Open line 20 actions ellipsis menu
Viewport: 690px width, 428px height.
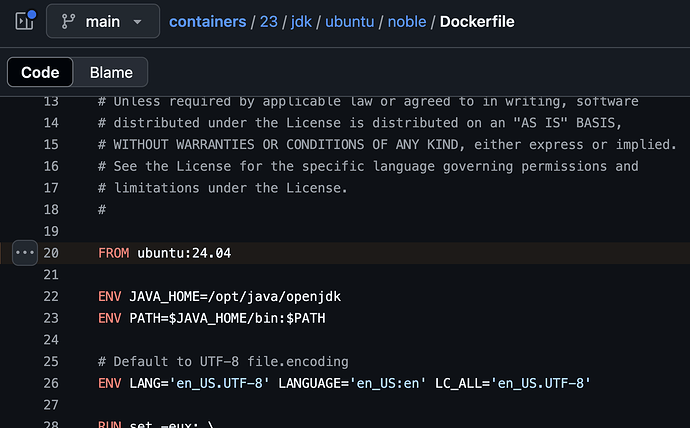[x=25, y=253]
